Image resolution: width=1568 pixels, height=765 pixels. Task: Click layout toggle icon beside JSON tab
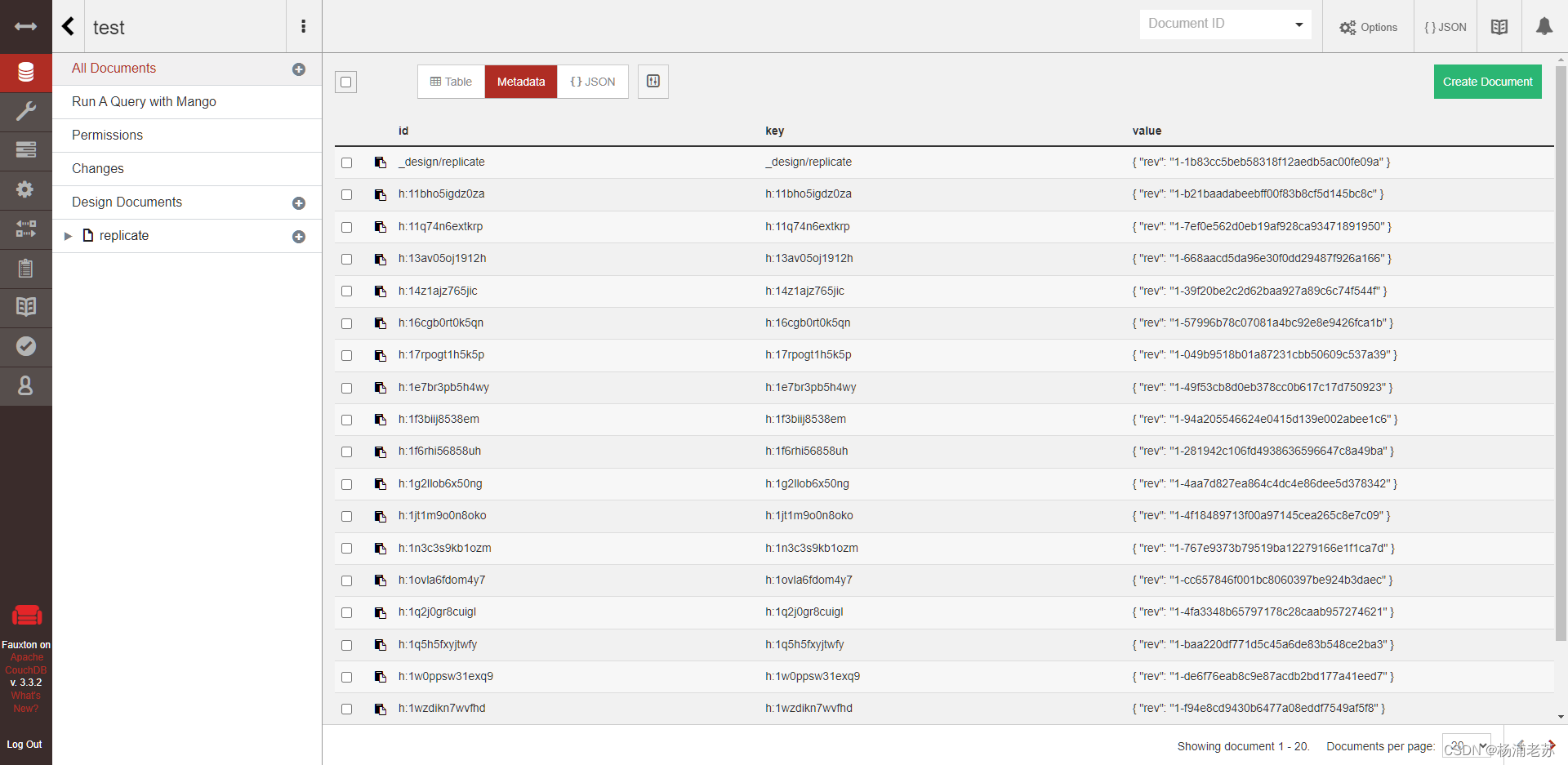click(653, 82)
